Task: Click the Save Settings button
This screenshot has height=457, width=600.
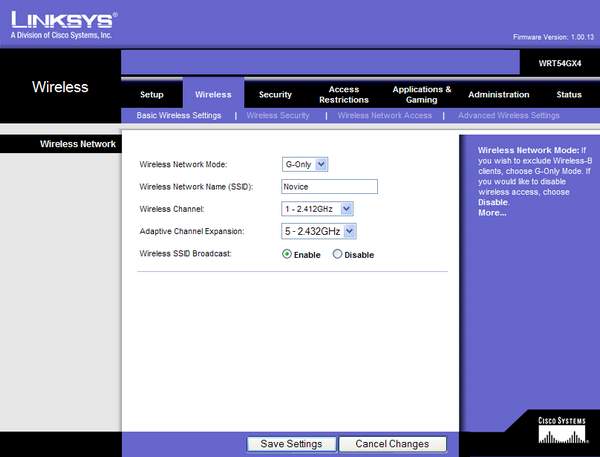Action: tap(291, 444)
